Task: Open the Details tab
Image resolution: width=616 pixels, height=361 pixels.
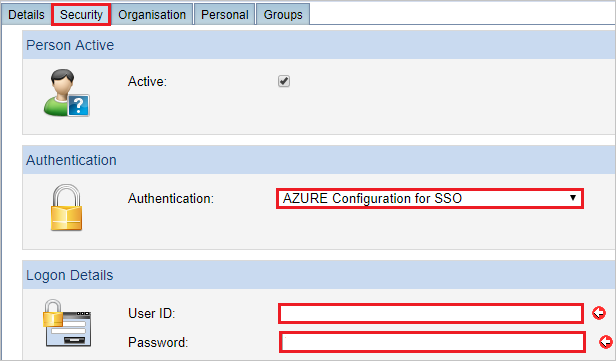Action: pyautogui.click(x=26, y=15)
